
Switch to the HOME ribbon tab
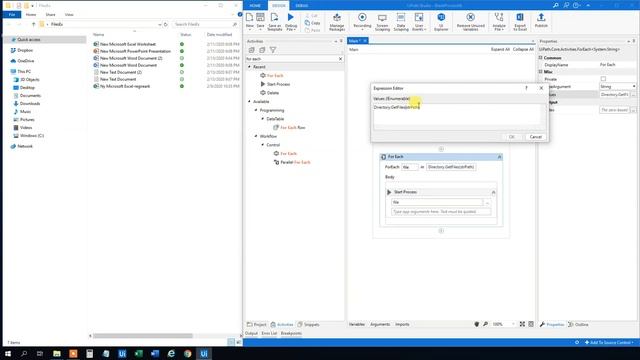(x=255, y=6)
